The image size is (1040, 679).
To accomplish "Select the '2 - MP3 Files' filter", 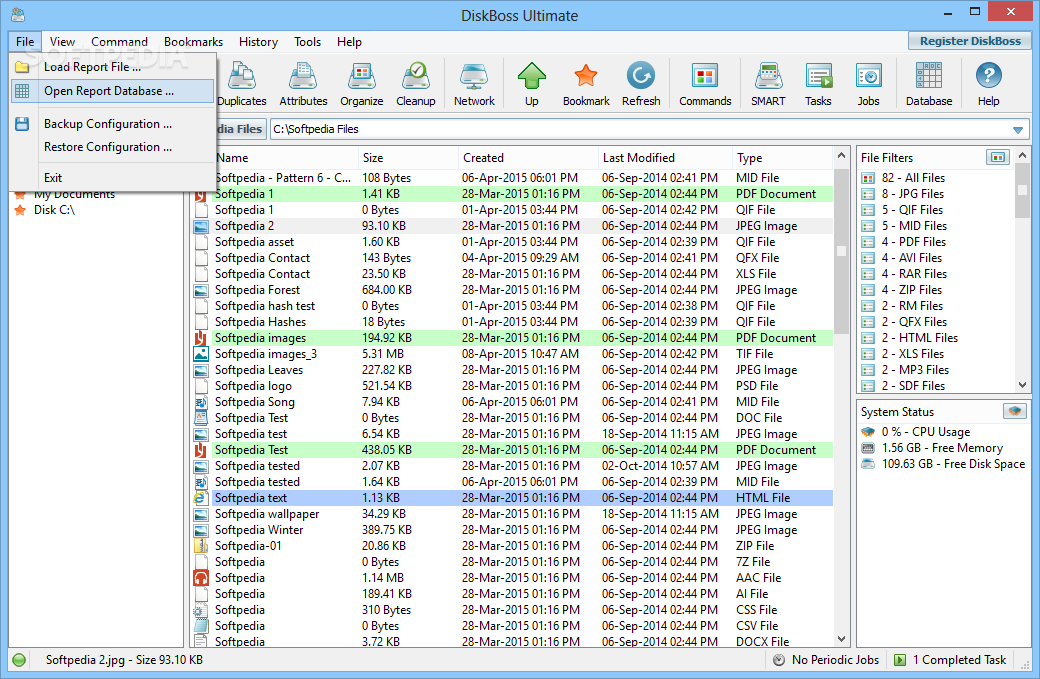I will click(x=915, y=369).
